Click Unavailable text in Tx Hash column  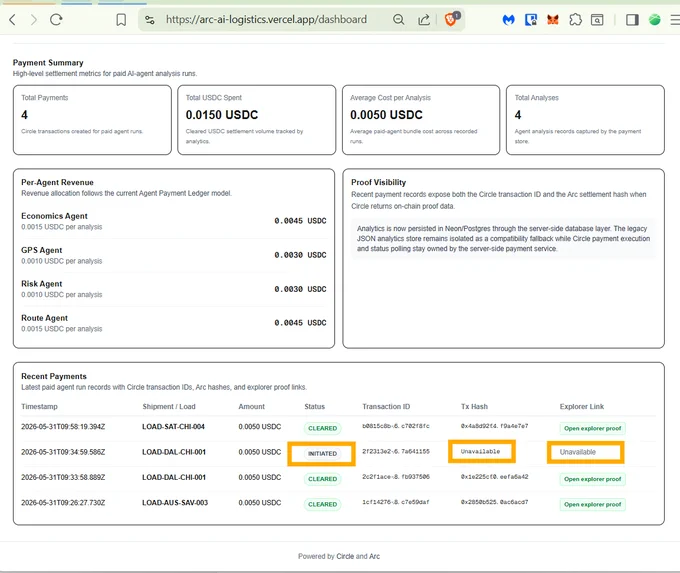(481, 452)
